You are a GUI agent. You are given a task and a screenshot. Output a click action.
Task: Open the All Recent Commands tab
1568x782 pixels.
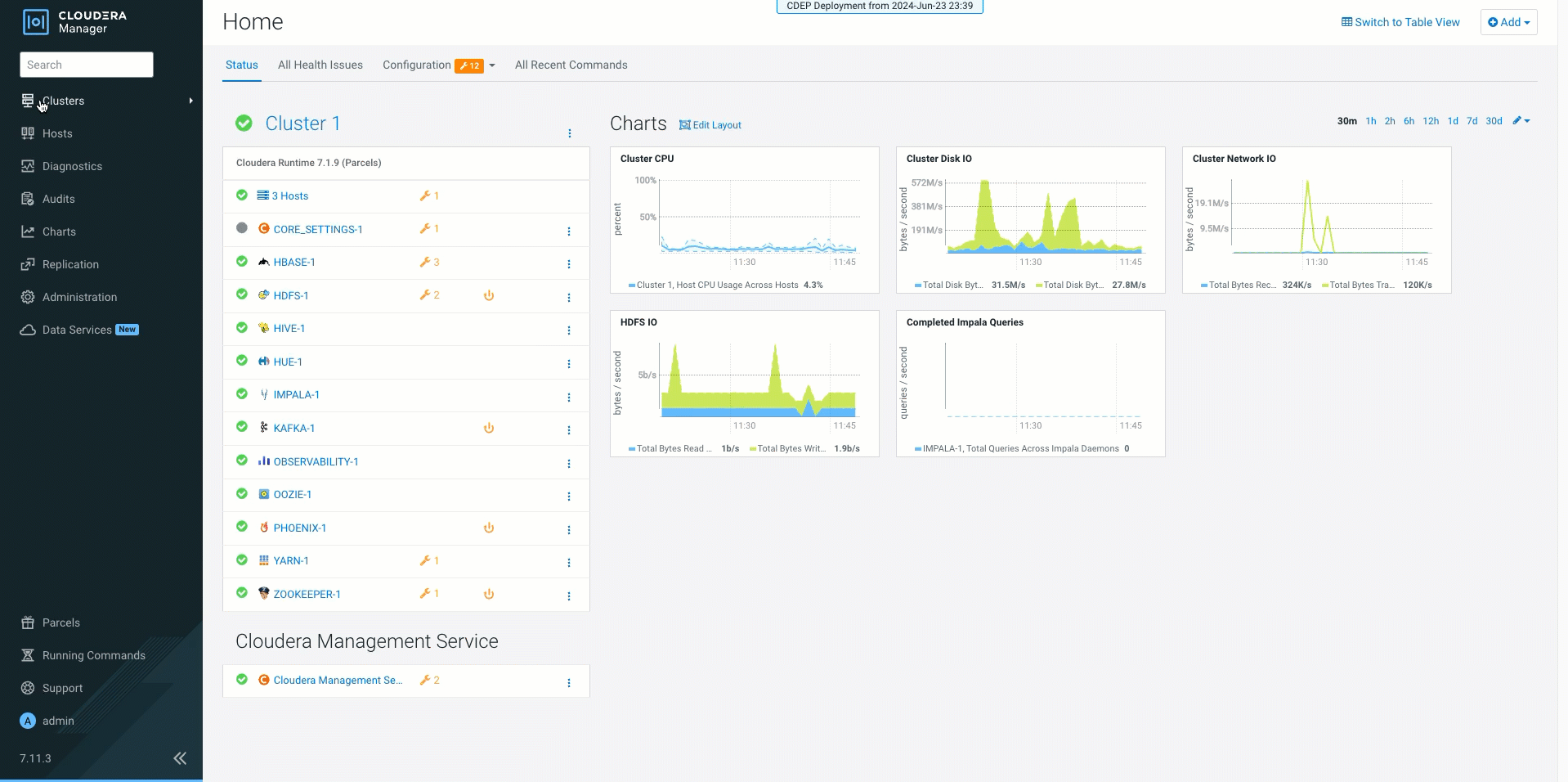(571, 65)
